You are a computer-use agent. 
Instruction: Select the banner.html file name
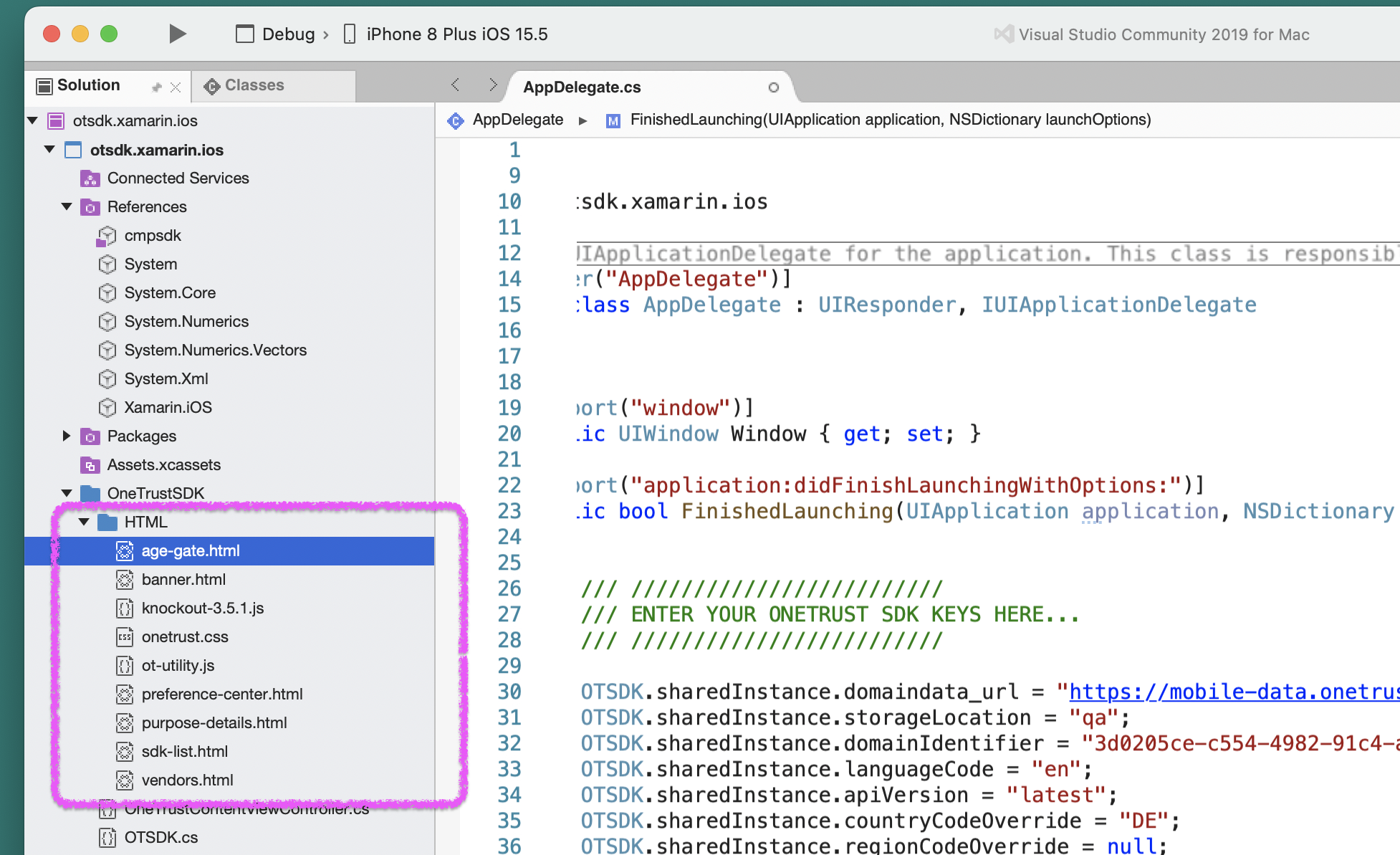click(x=183, y=580)
